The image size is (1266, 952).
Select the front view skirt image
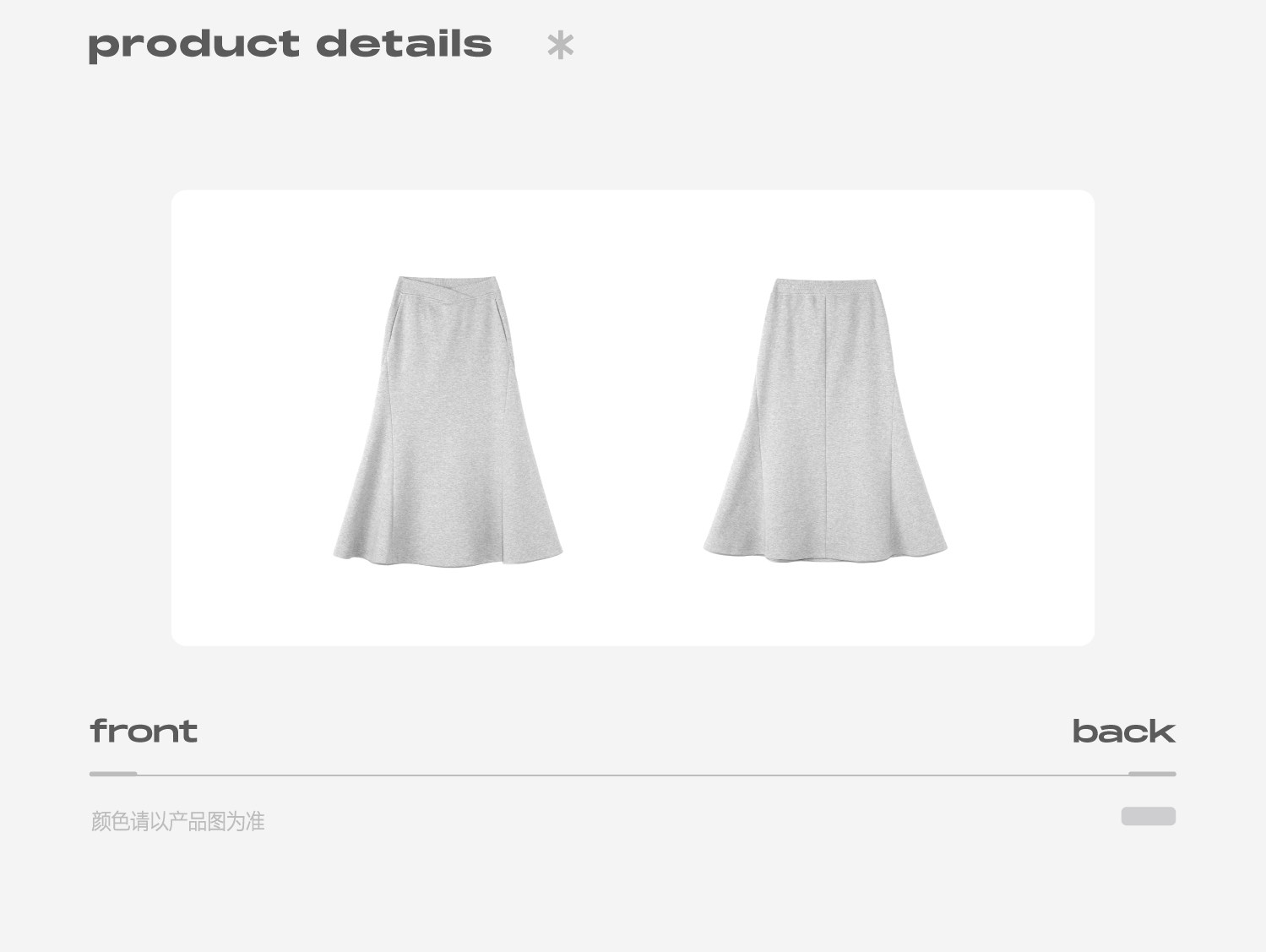(448, 421)
